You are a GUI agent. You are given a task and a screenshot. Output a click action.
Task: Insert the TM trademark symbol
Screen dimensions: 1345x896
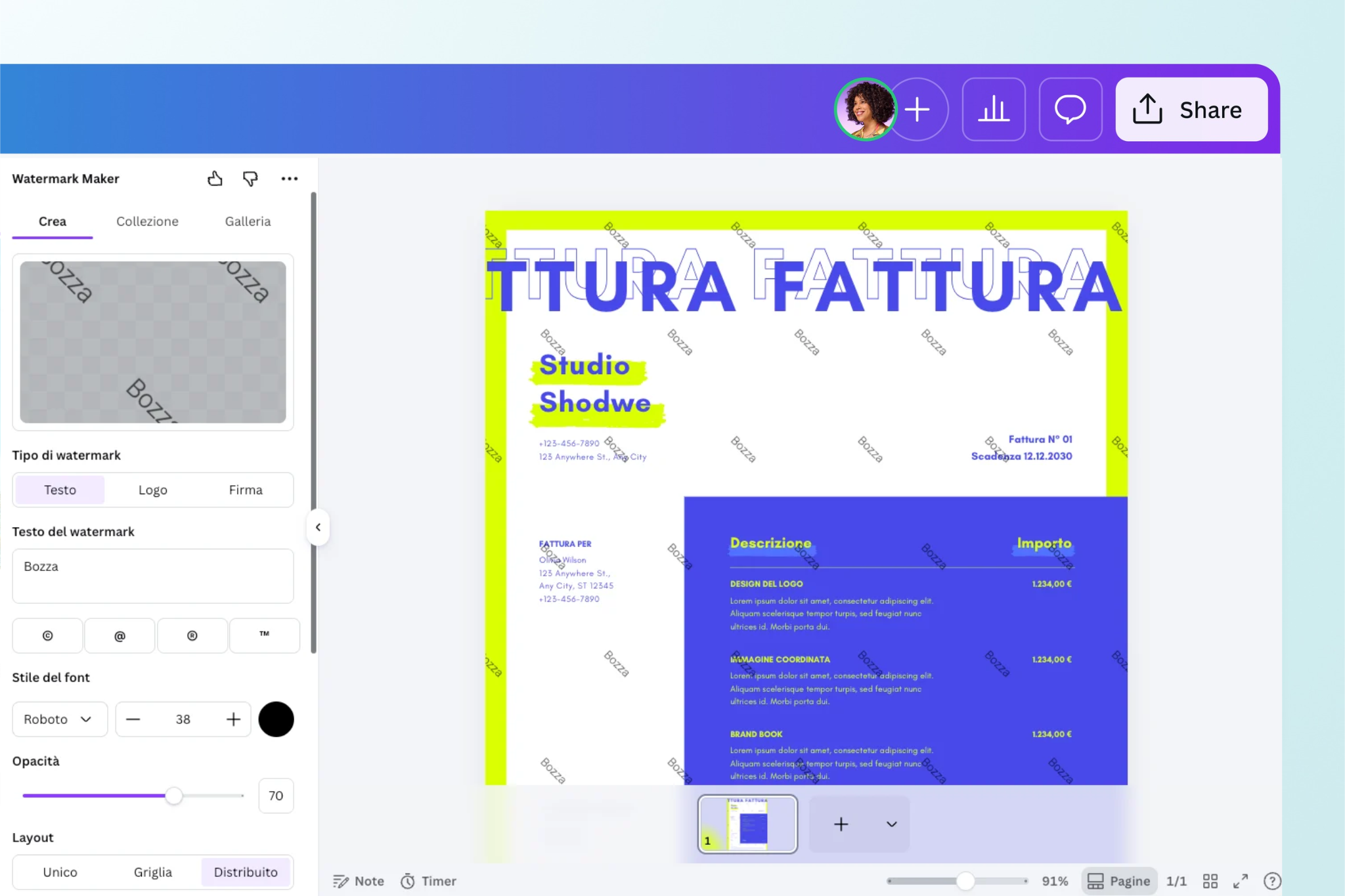coord(265,635)
